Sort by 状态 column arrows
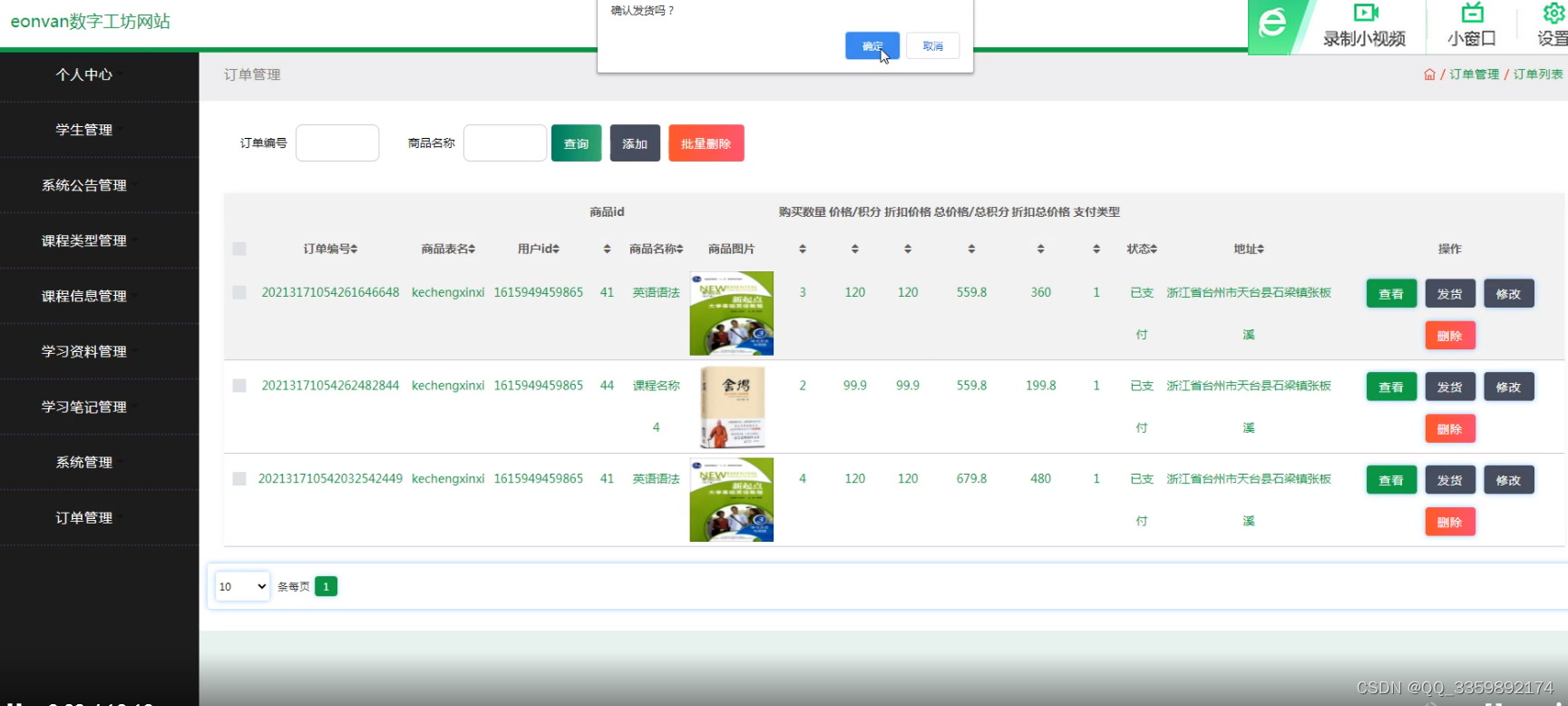 click(1154, 249)
